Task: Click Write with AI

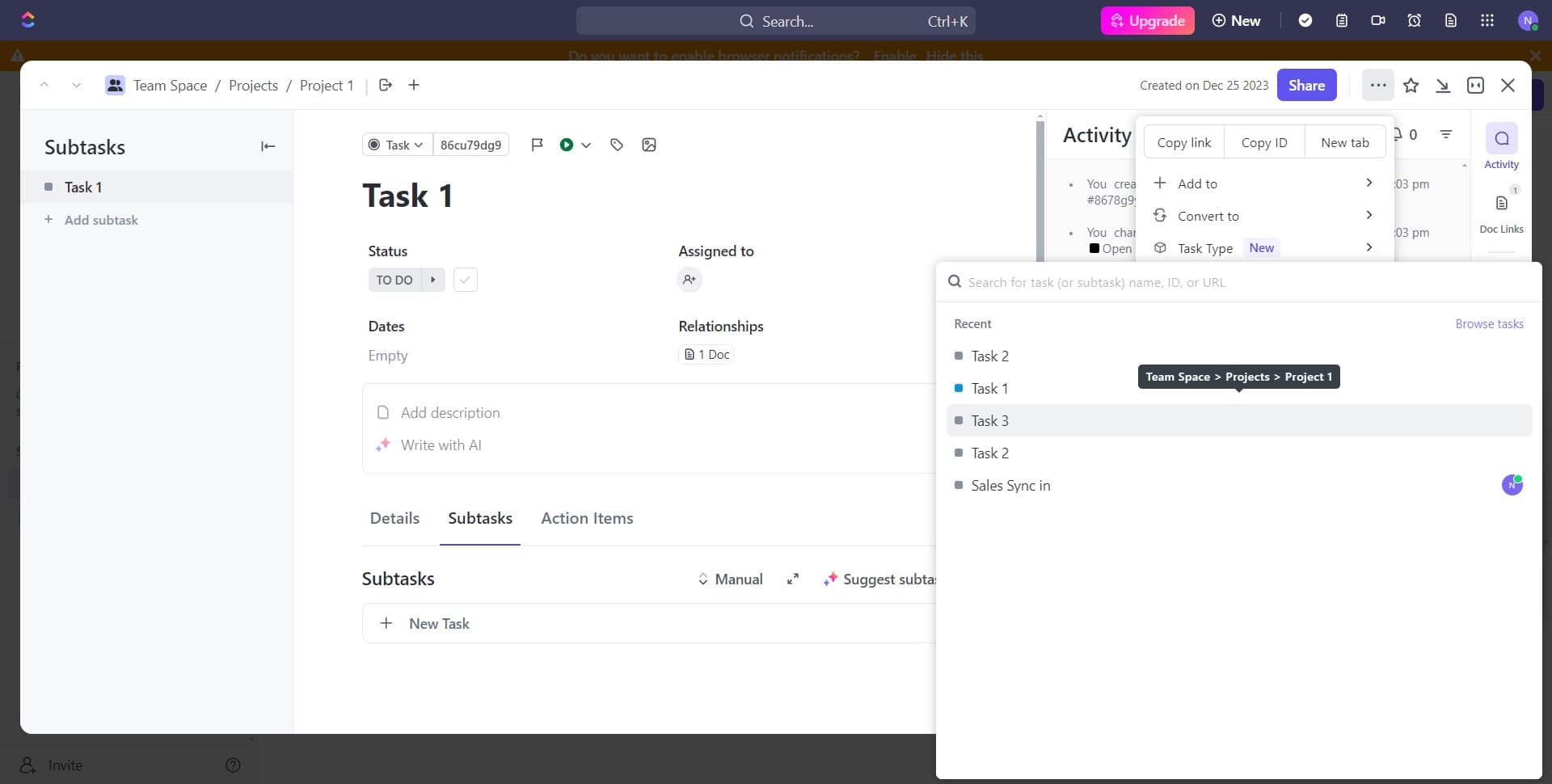Action: [x=441, y=445]
